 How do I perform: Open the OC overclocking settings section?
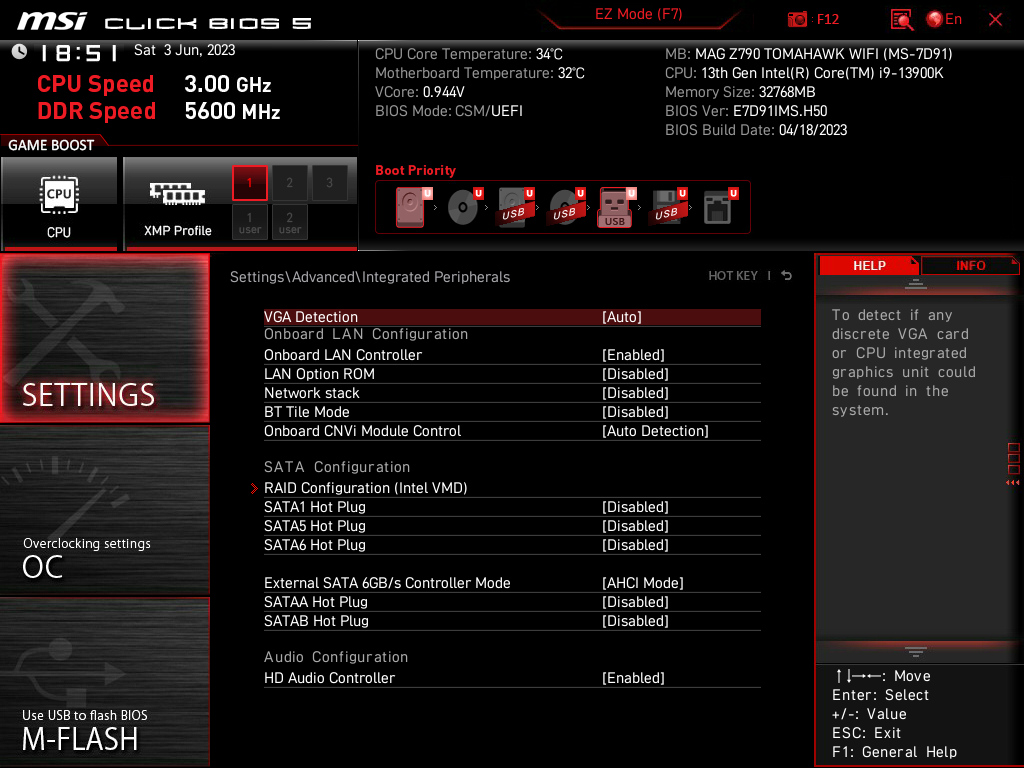104,511
